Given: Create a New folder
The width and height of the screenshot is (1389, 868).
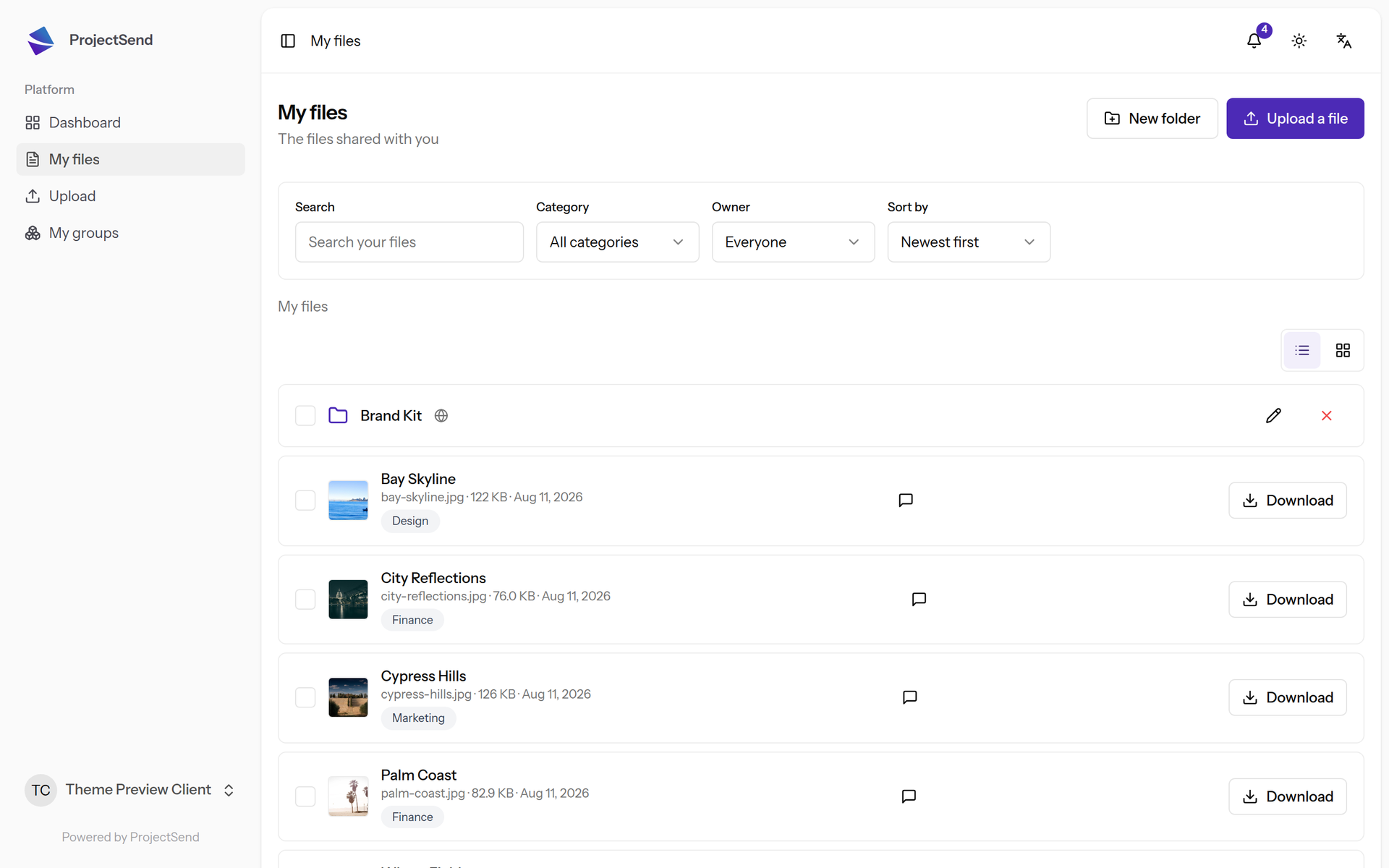Looking at the screenshot, I should (1152, 119).
